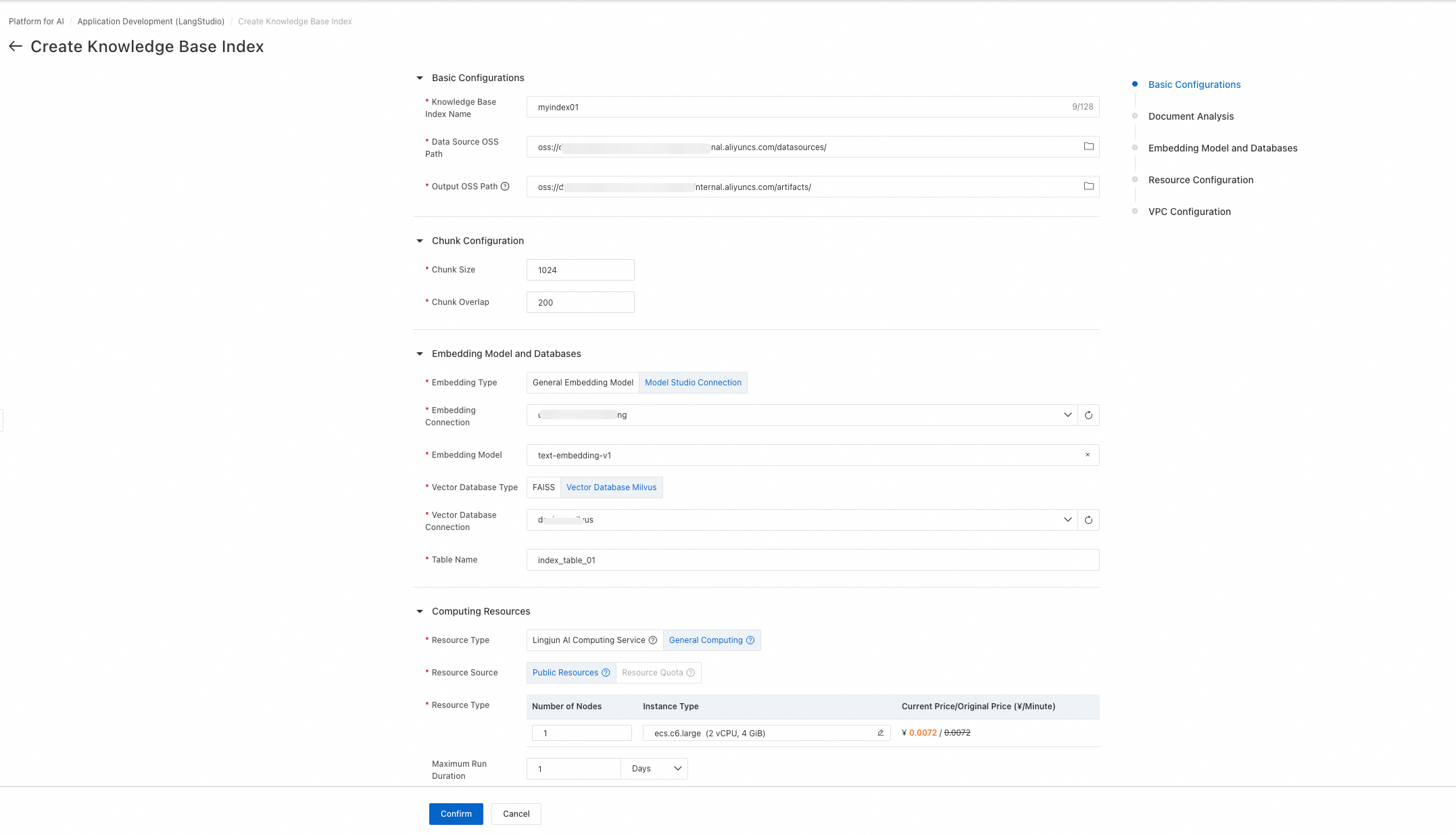Viewport: 1456px width, 835px height.
Task: Select General Embedding Model type
Action: pyautogui.click(x=583, y=383)
